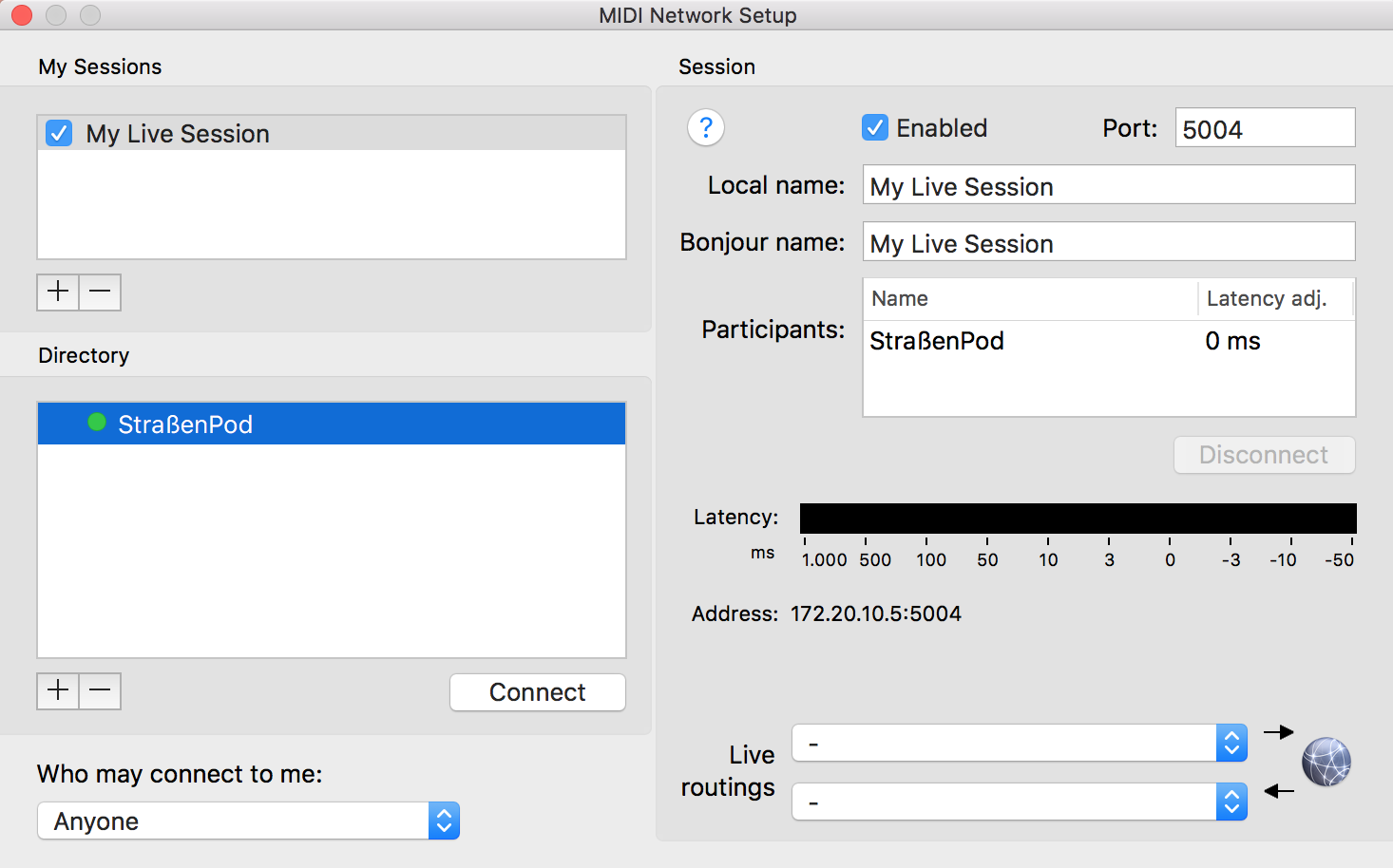Viewport: 1393px width, 868px height.
Task: Open the Who may connect dropdown
Action: point(248,821)
